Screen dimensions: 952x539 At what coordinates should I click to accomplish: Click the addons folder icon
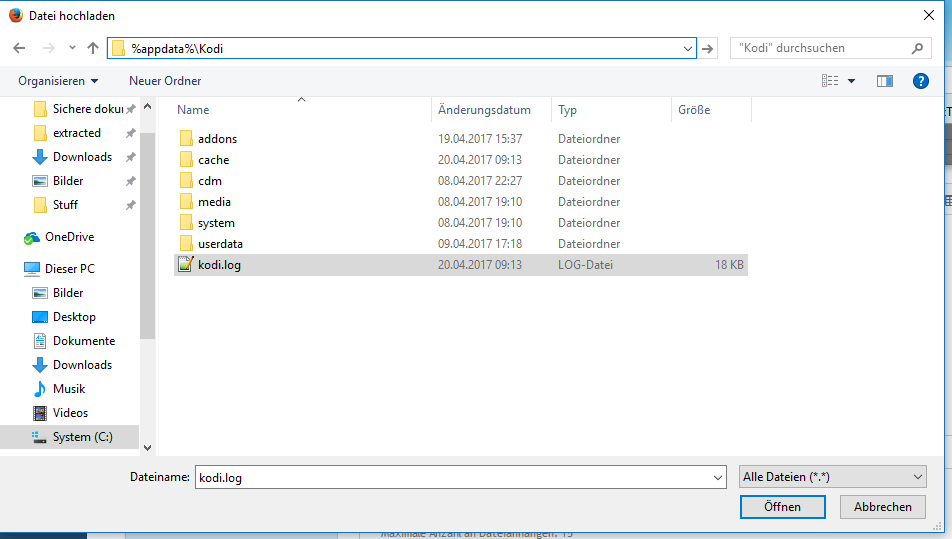click(186, 138)
